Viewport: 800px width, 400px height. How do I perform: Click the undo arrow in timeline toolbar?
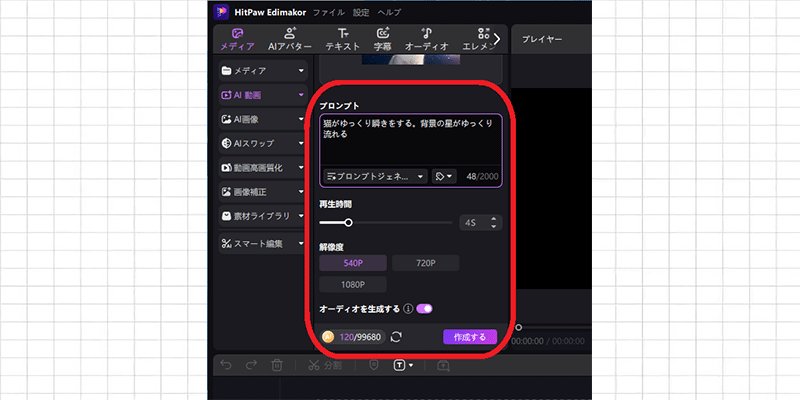tap(226, 365)
